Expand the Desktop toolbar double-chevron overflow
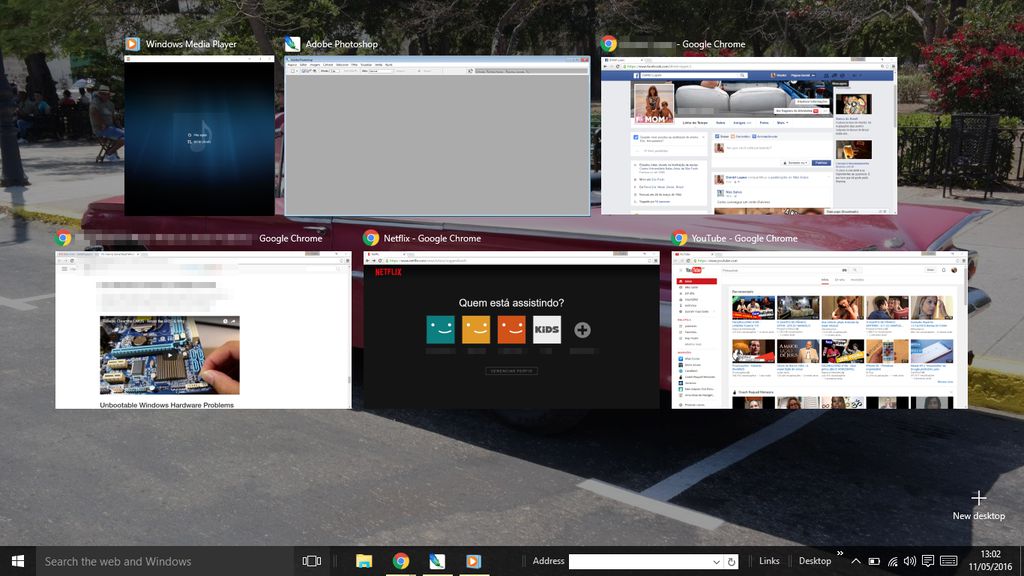 (x=840, y=554)
